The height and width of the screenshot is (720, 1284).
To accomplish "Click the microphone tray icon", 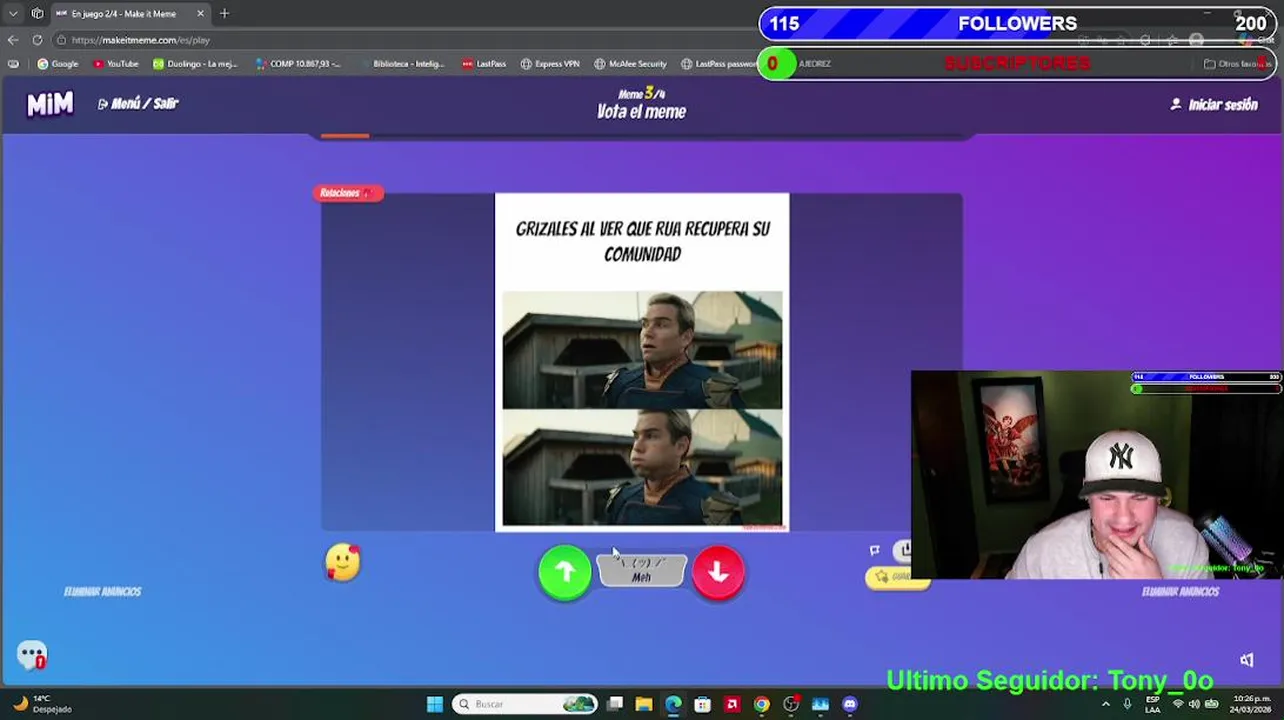I will coord(1127,704).
